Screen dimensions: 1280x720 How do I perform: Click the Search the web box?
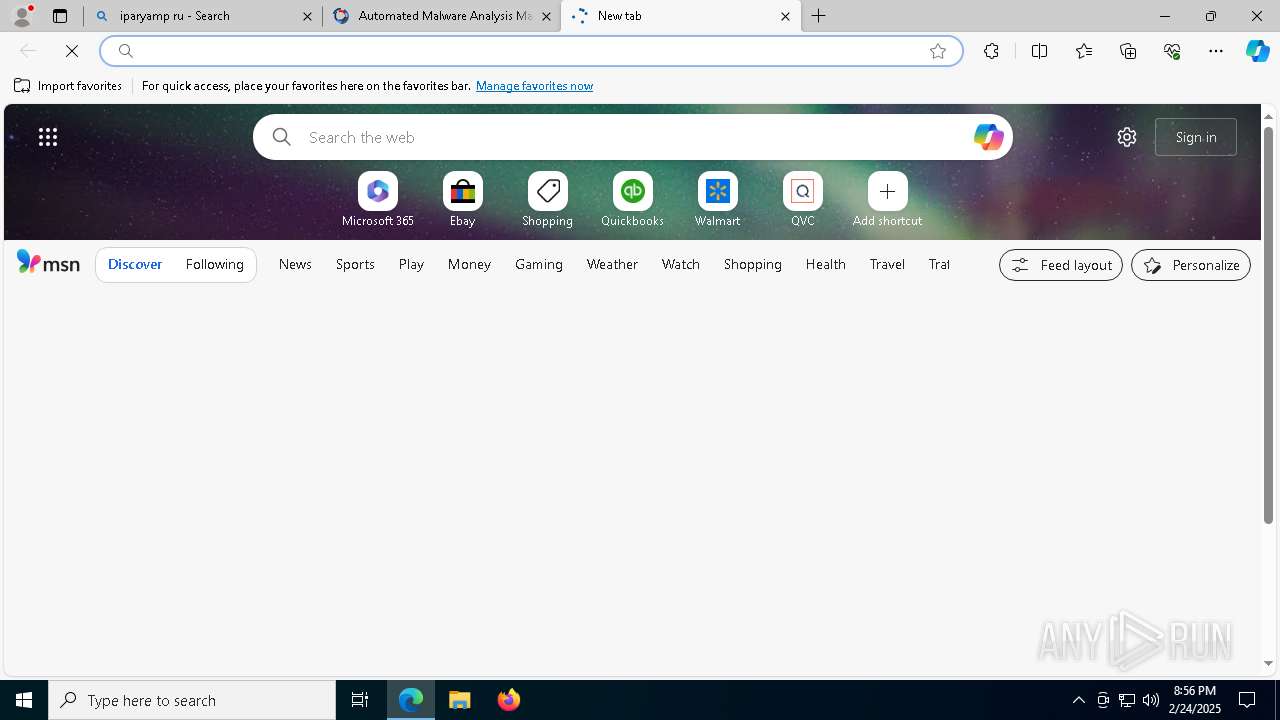click(x=633, y=137)
